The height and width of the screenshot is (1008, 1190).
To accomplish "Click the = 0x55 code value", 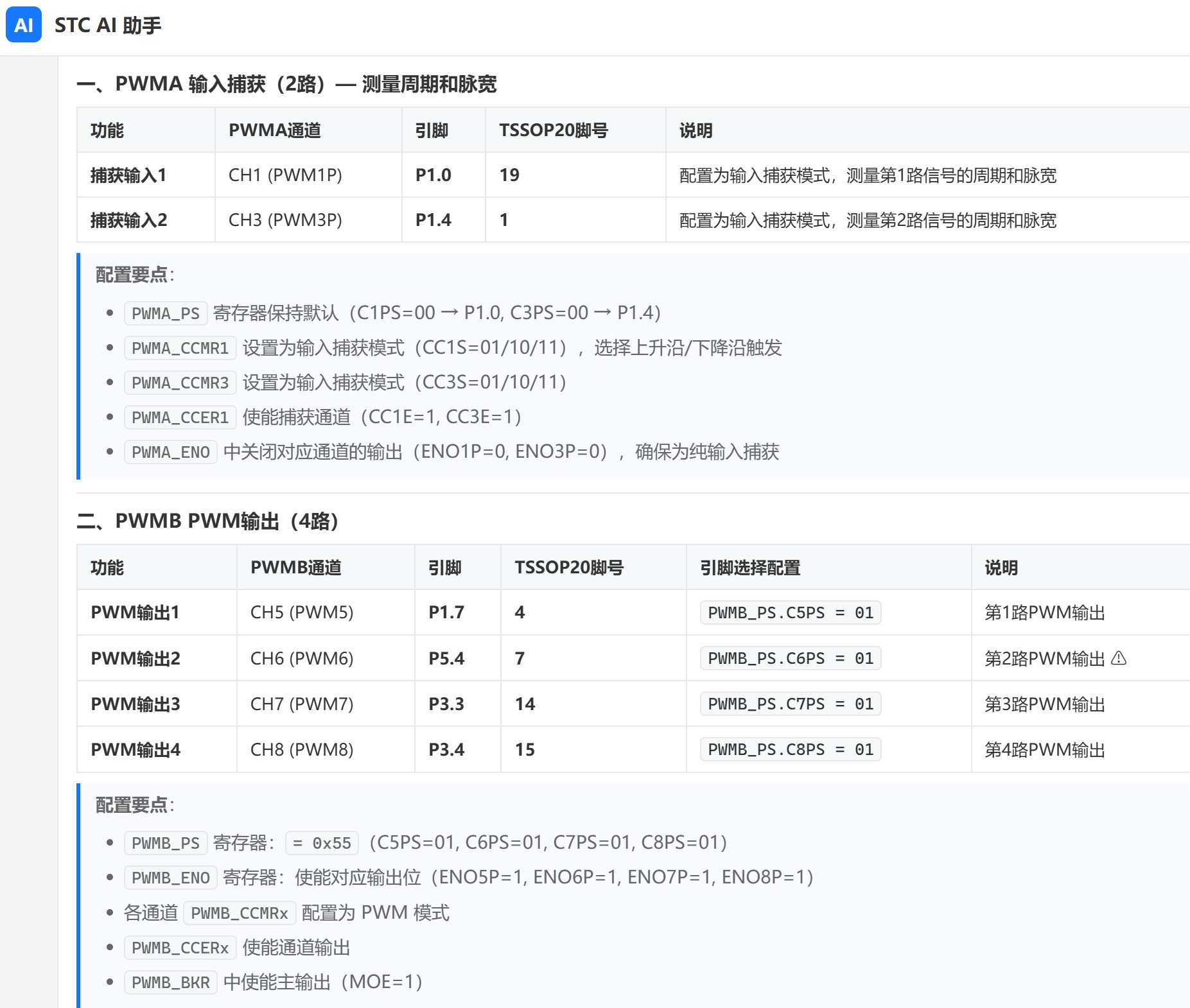I will 322,843.
